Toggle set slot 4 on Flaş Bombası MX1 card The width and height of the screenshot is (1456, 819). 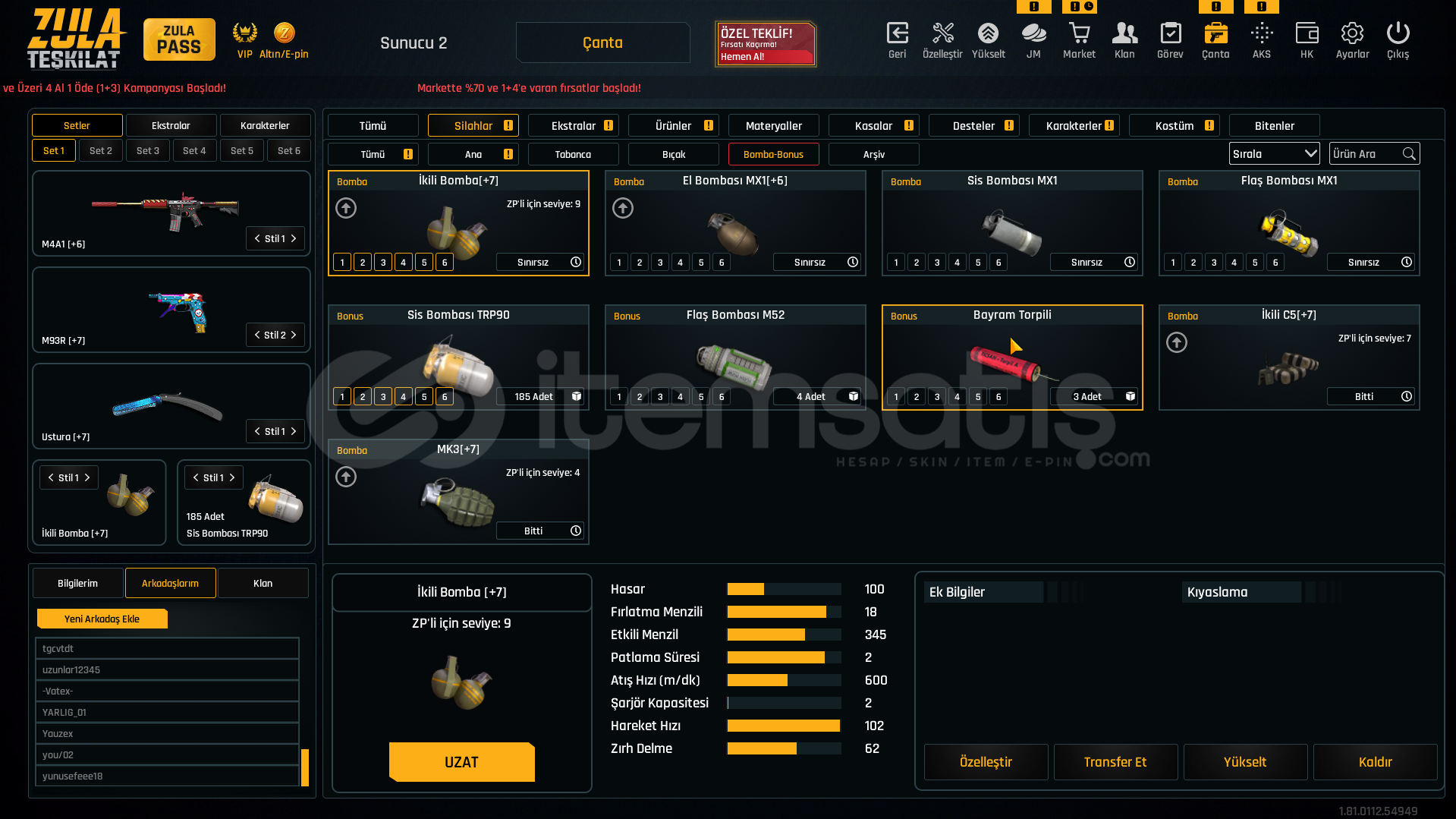[1234, 263]
